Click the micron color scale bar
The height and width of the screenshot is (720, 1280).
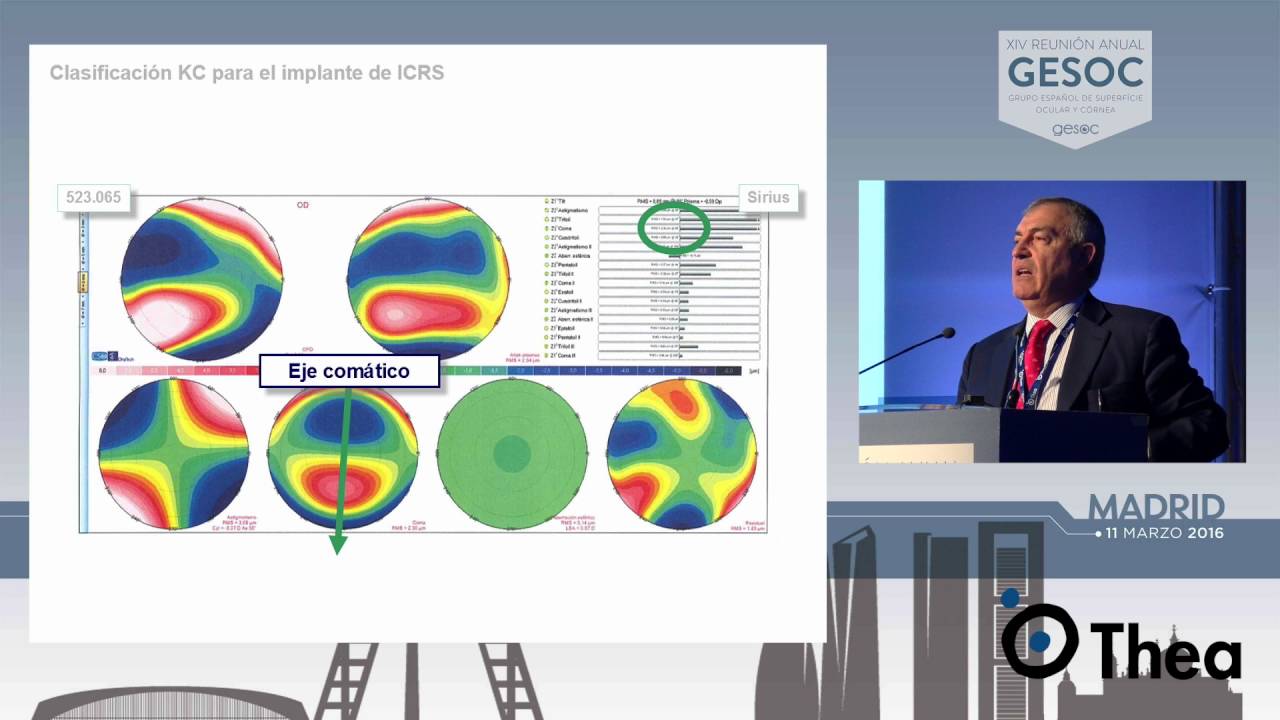[x=418, y=370]
